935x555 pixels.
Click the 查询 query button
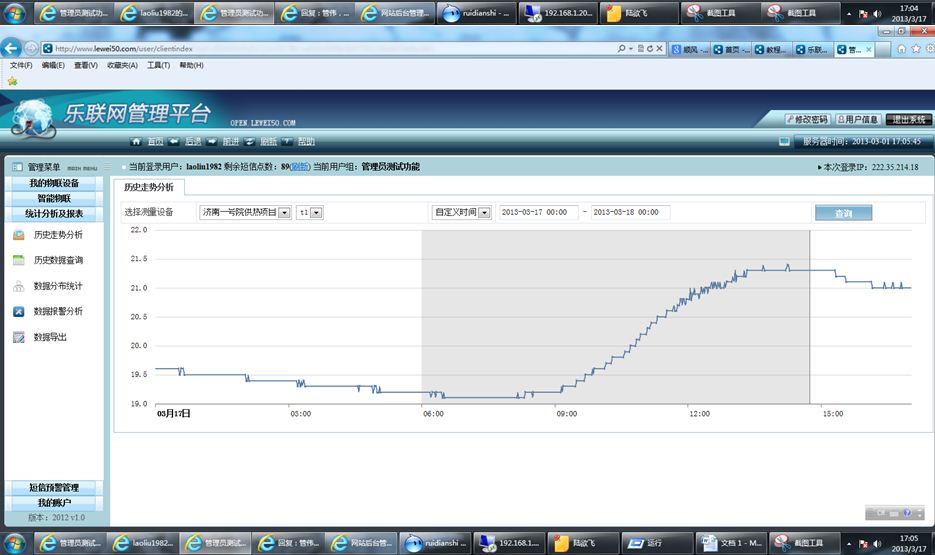point(842,213)
